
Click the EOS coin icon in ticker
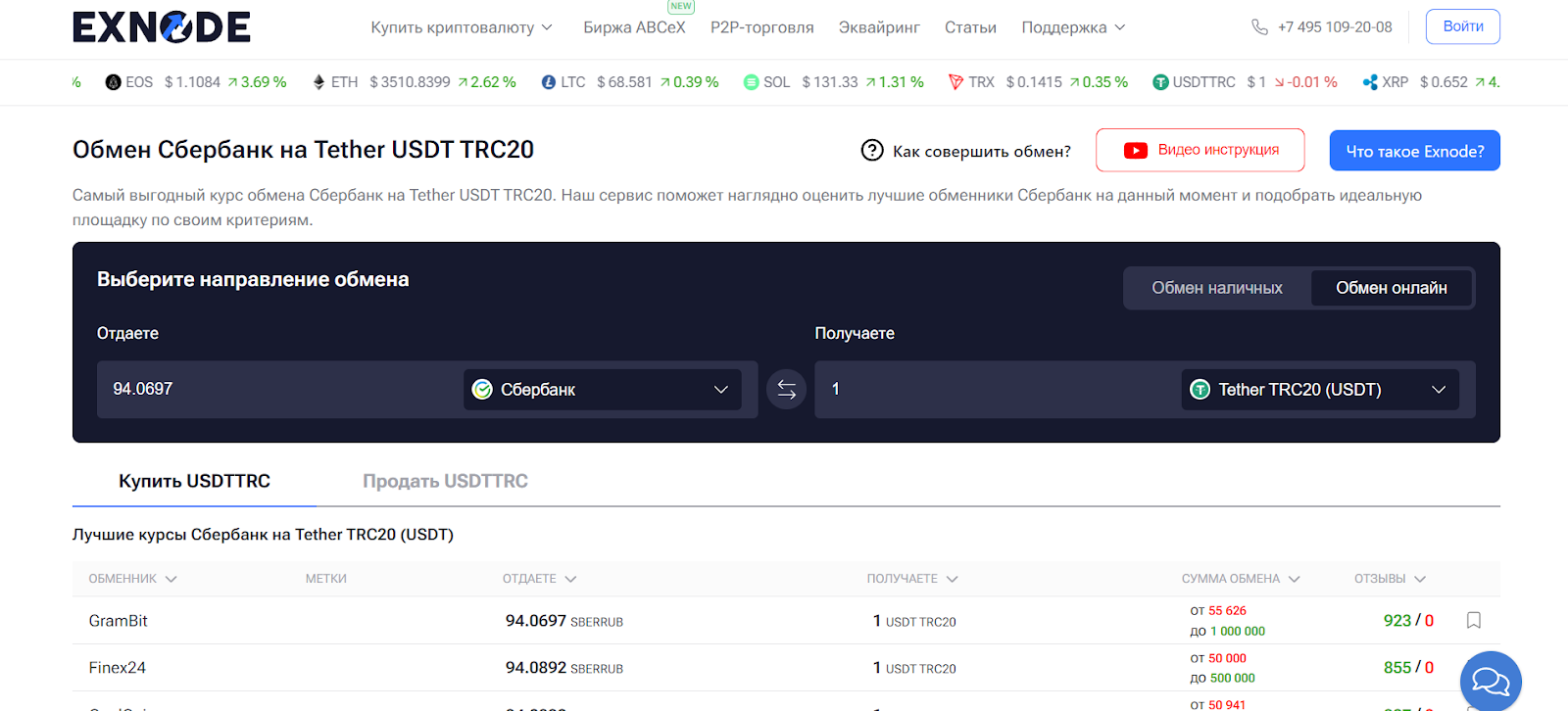pos(114,82)
